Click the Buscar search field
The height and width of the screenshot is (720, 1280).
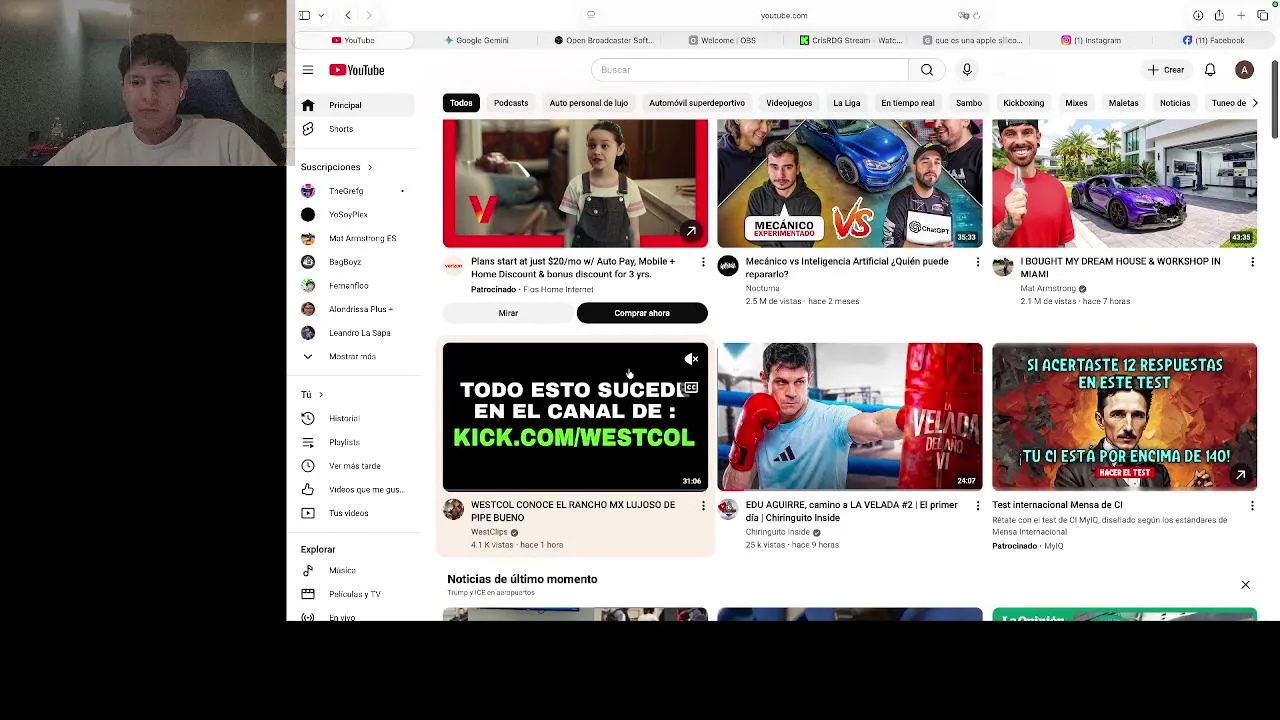(750, 70)
